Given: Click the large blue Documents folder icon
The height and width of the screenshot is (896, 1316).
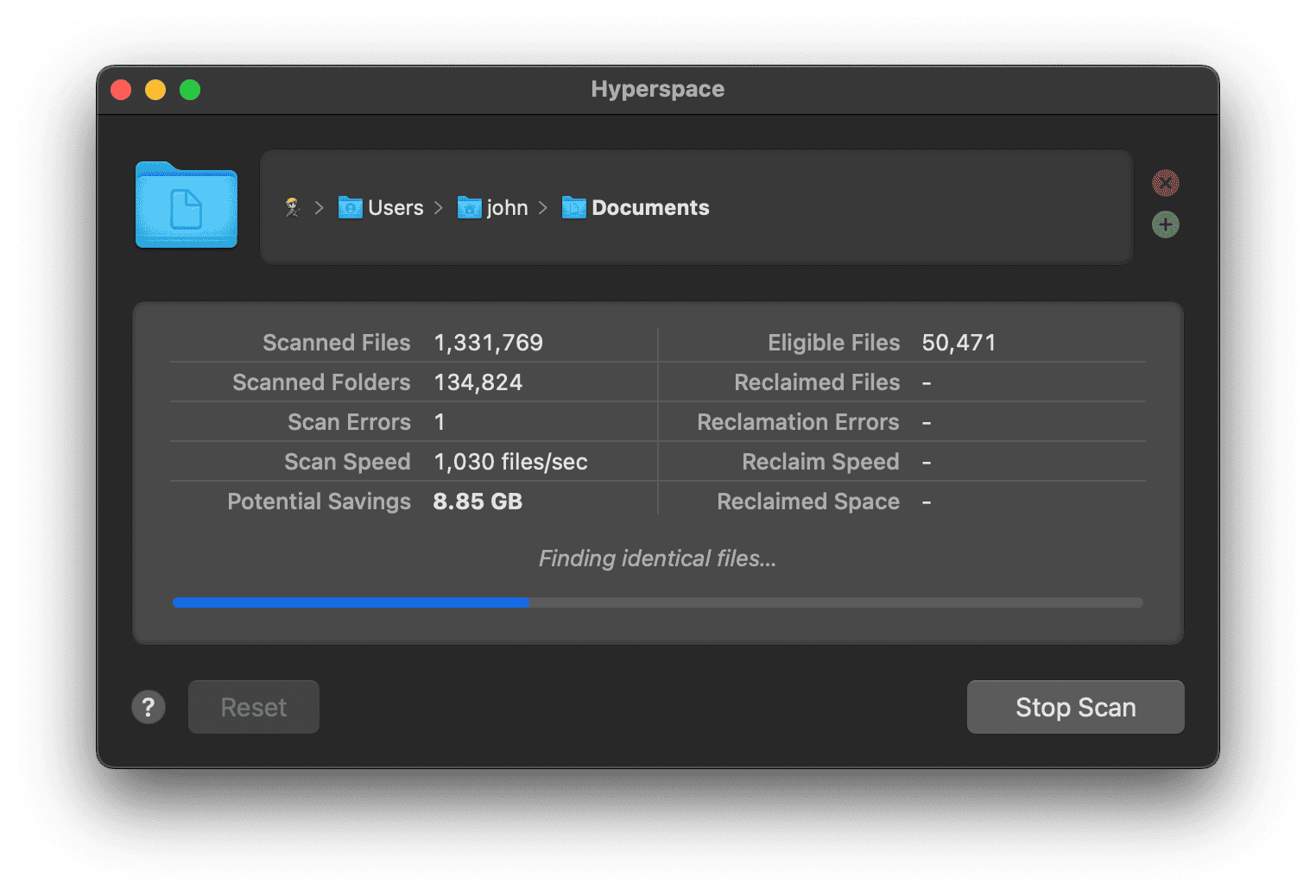Looking at the screenshot, I should pyautogui.click(x=187, y=205).
